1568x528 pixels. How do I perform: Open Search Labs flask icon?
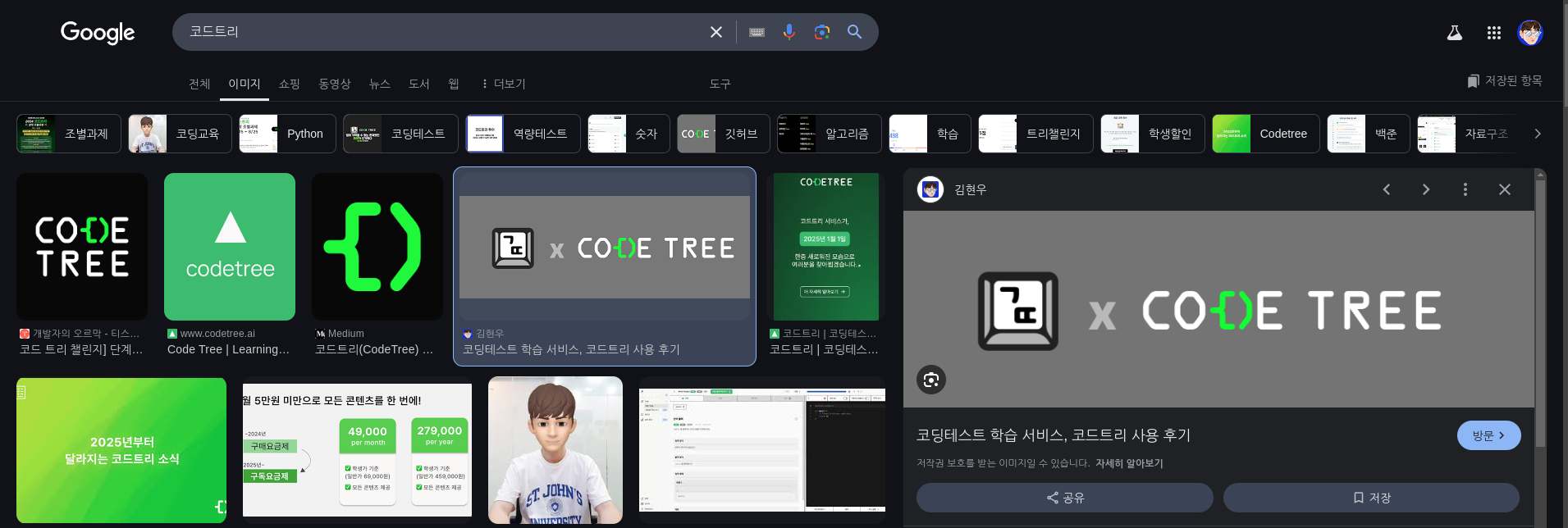(1455, 33)
